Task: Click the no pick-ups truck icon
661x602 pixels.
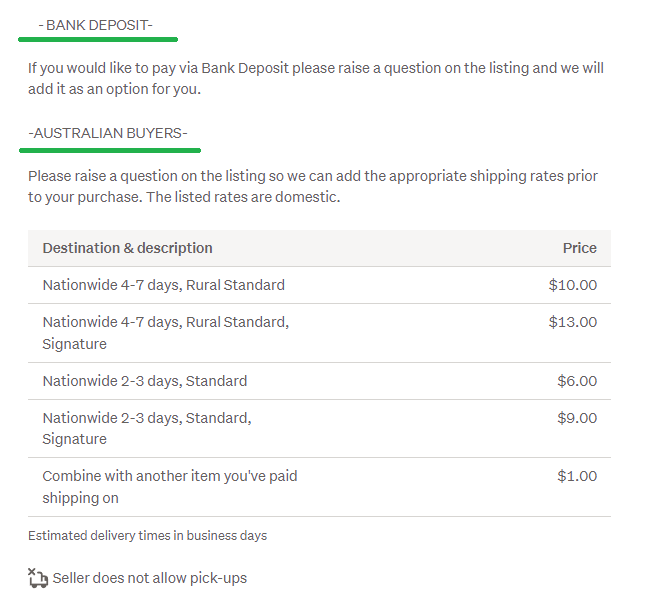Action: pyautogui.click(x=38, y=578)
